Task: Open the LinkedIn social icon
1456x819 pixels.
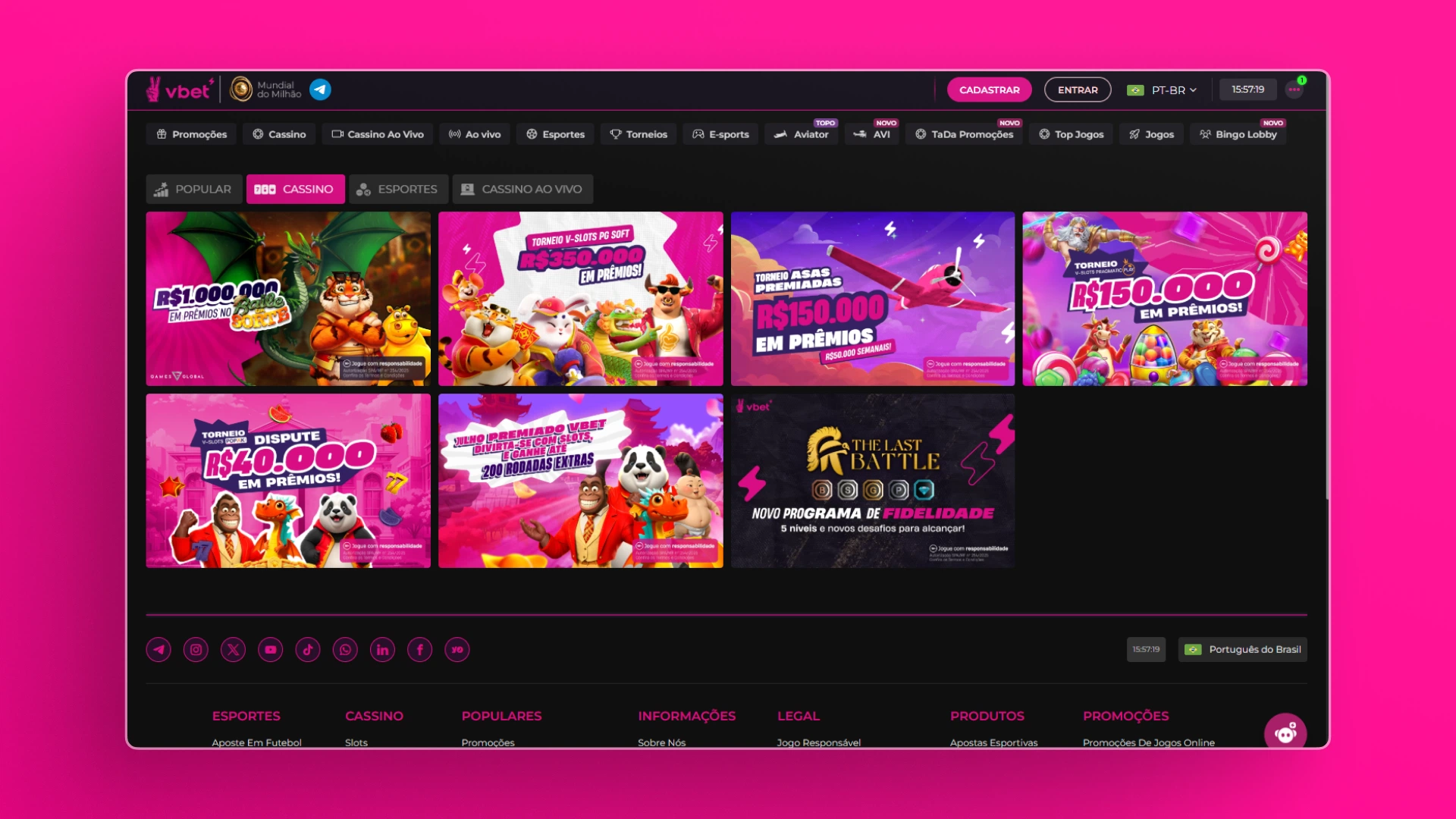Action: point(382,650)
